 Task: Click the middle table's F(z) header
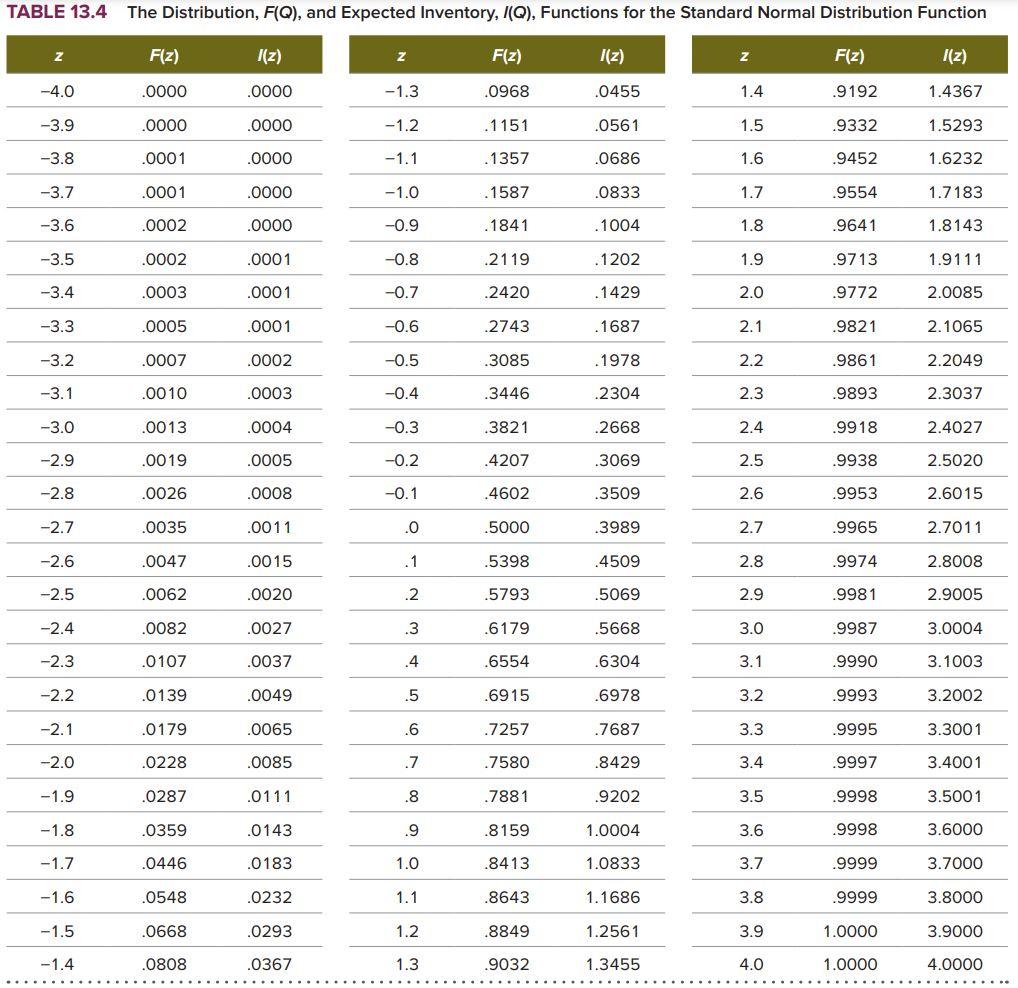click(x=506, y=55)
